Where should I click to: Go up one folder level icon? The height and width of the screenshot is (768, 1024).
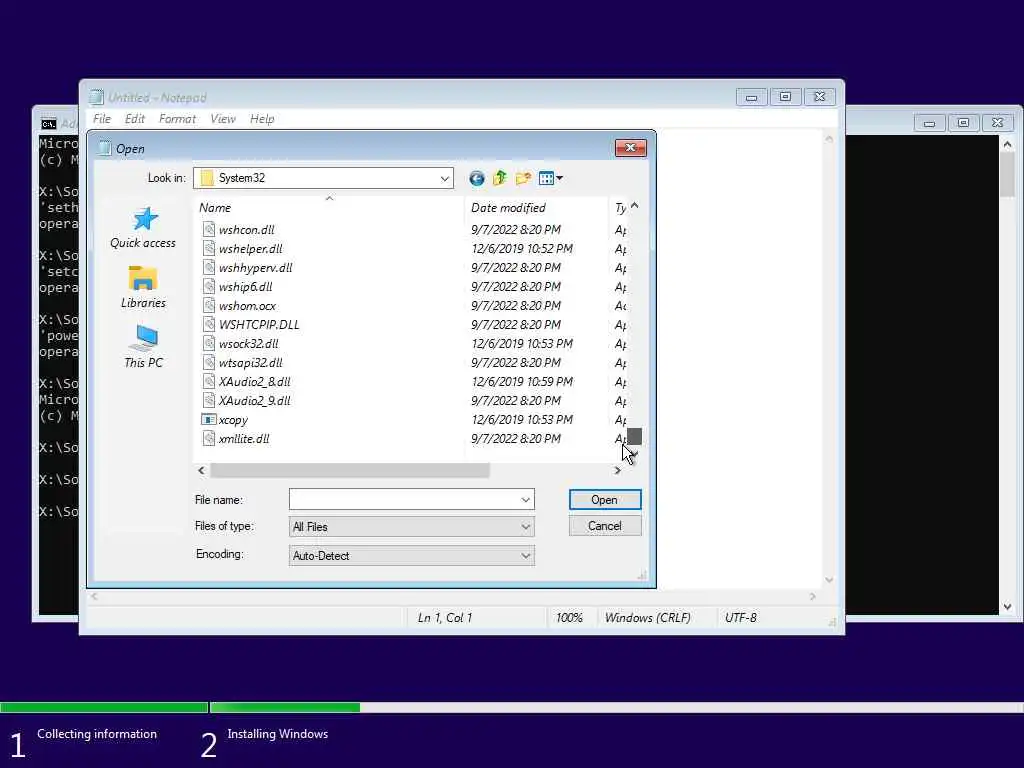[x=500, y=178]
